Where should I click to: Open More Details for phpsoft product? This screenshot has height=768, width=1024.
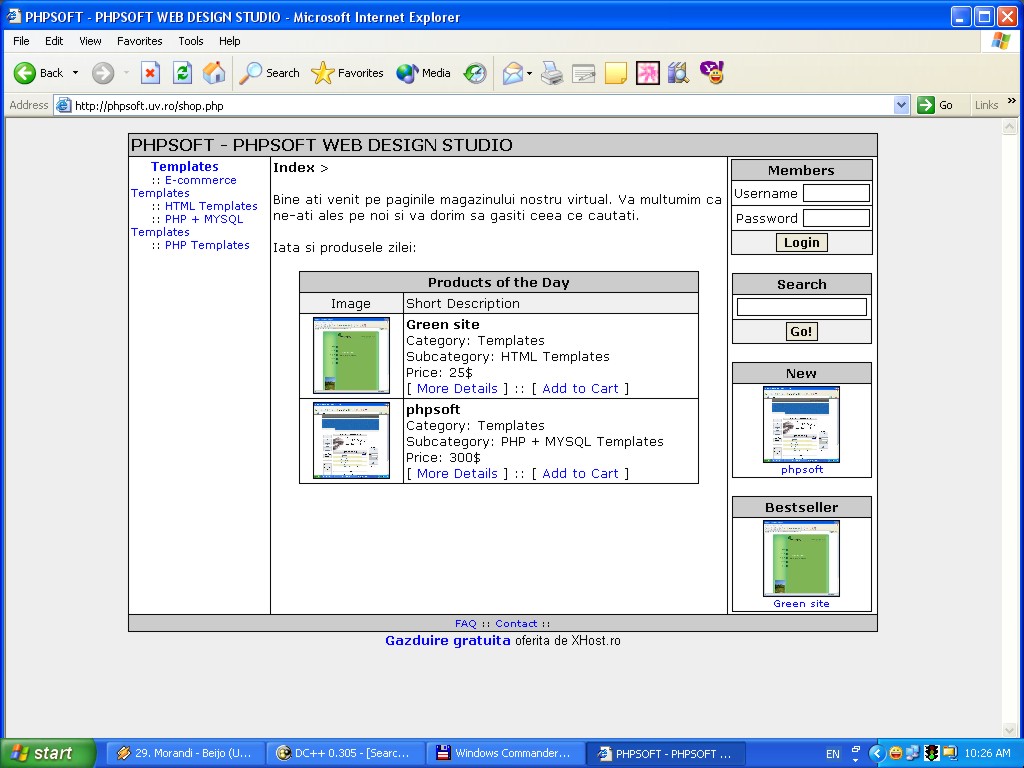click(457, 474)
